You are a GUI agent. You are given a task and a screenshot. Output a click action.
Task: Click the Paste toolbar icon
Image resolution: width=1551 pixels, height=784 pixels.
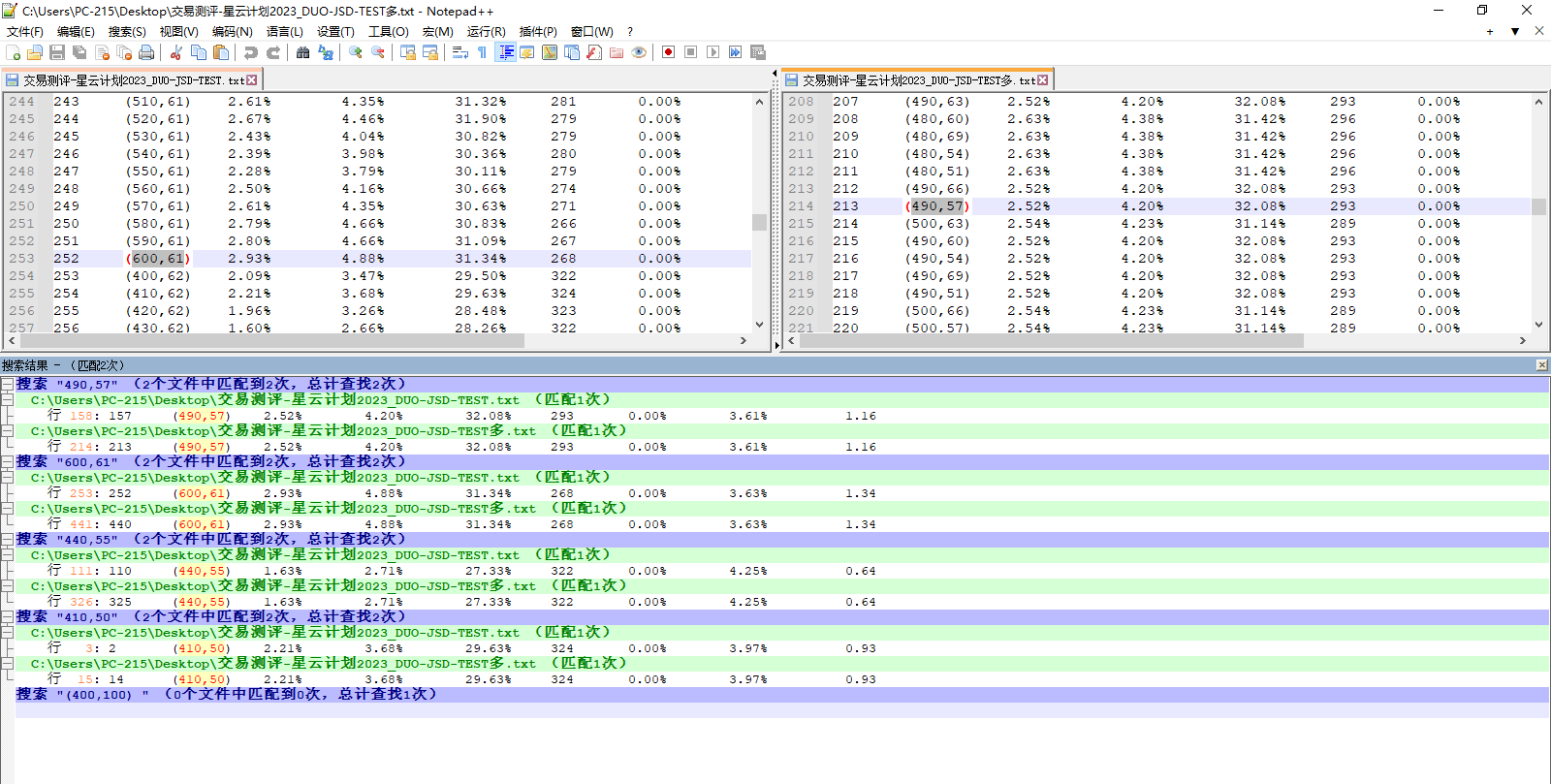click(221, 52)
